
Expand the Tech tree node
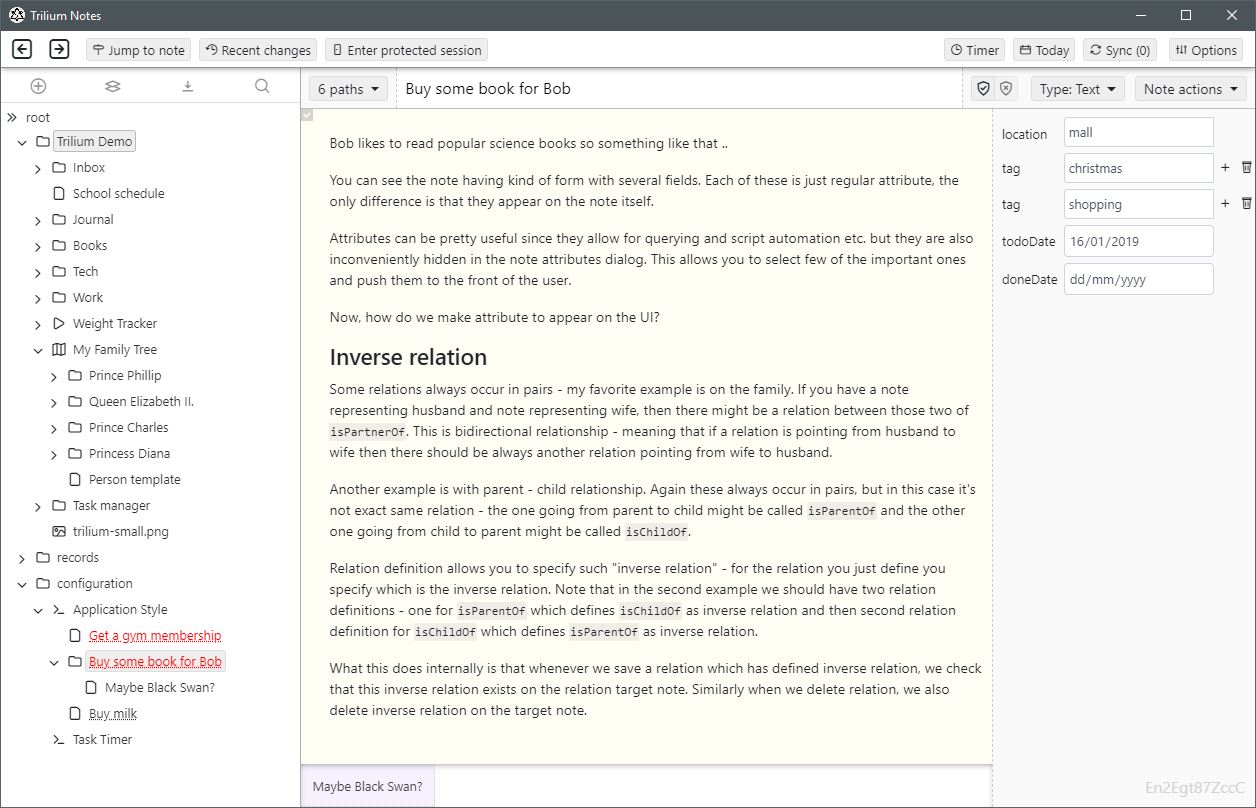tap(38, 272)
